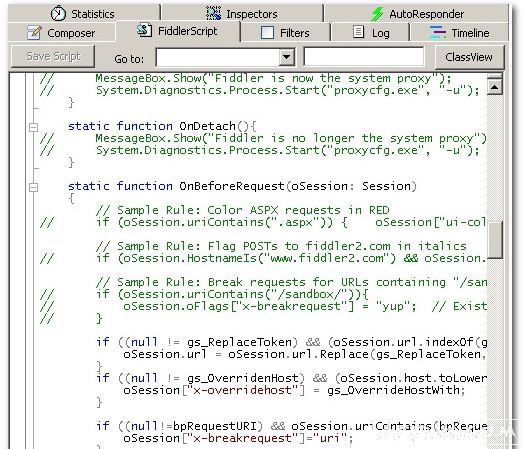Open the Composer tab
This screenshot has width=523, height=449.
point(61,33)
